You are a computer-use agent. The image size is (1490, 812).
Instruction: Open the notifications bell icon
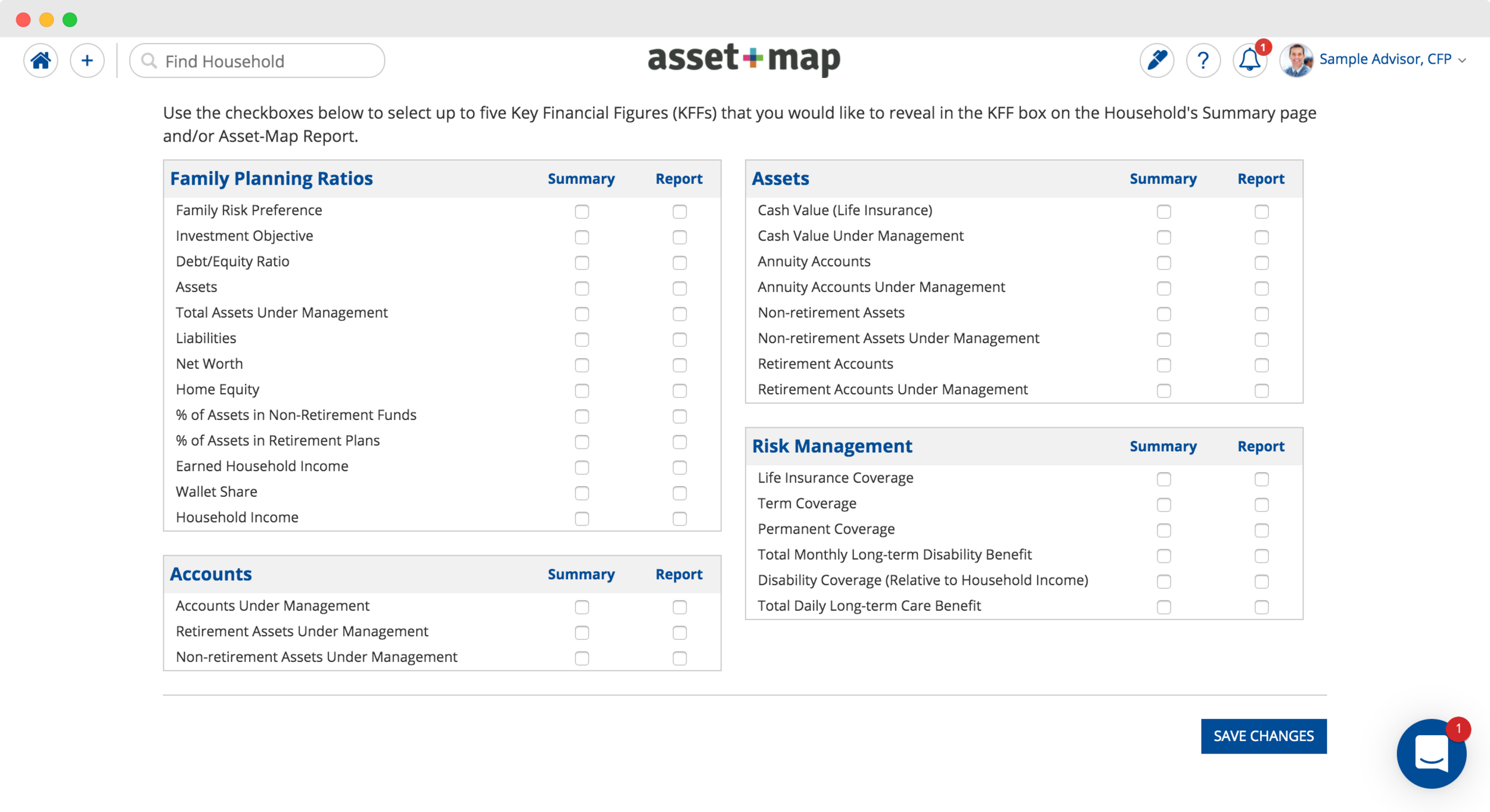pos(1249,60)
